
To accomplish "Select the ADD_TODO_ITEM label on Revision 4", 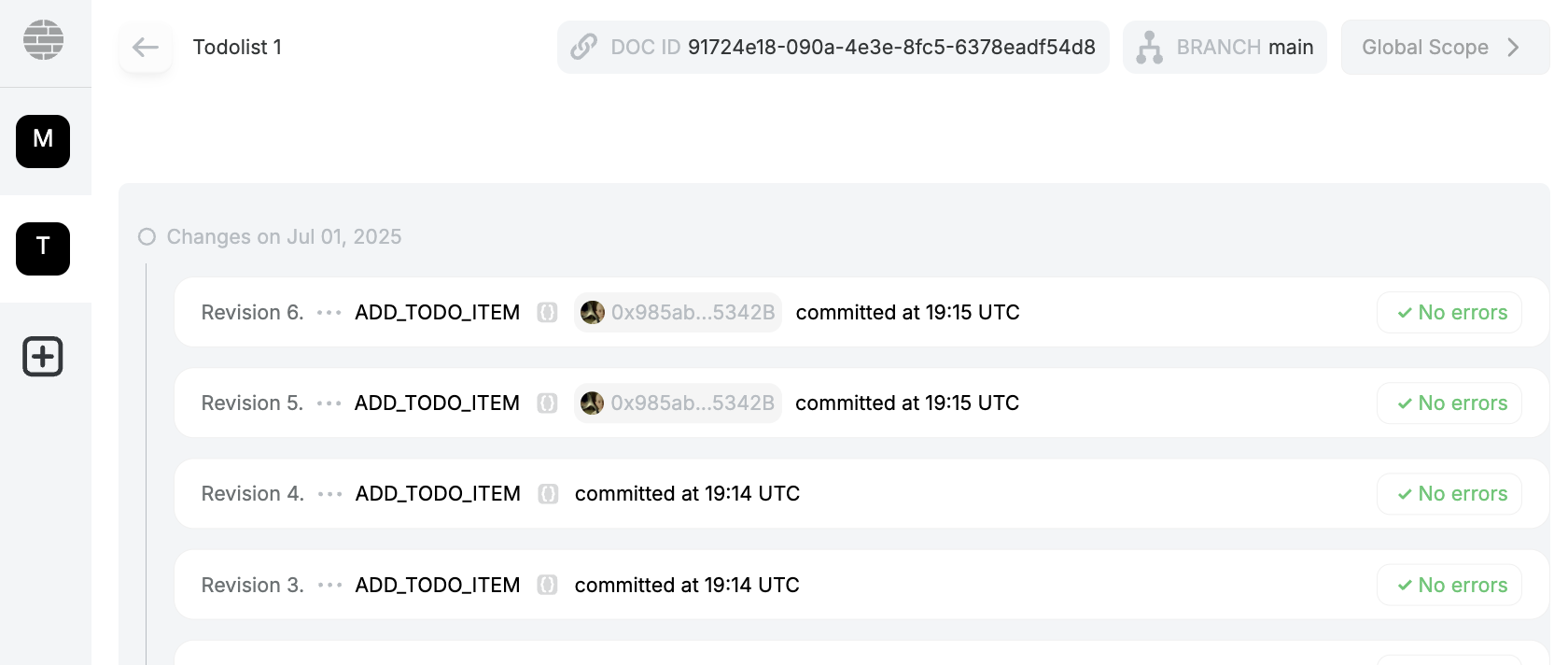I will pyautogui.click(x=438, y=493).
